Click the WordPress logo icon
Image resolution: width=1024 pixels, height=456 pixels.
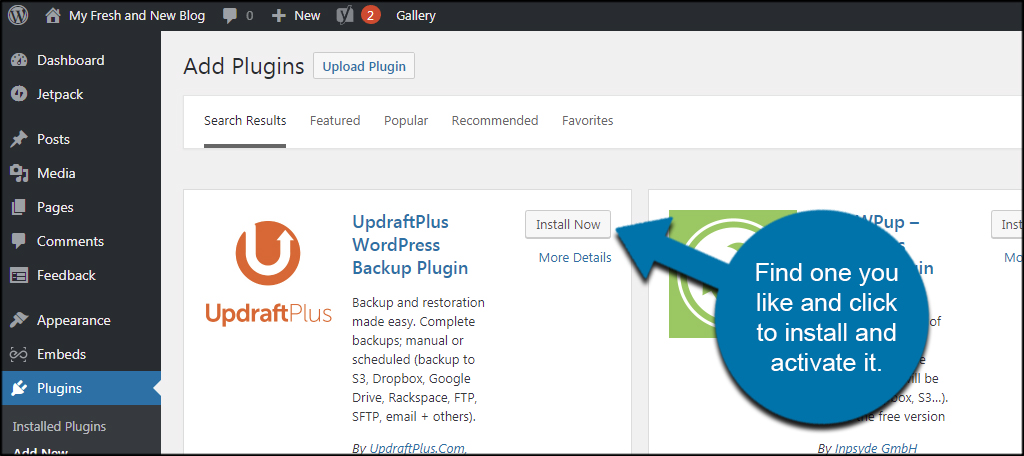coord(18,16)
